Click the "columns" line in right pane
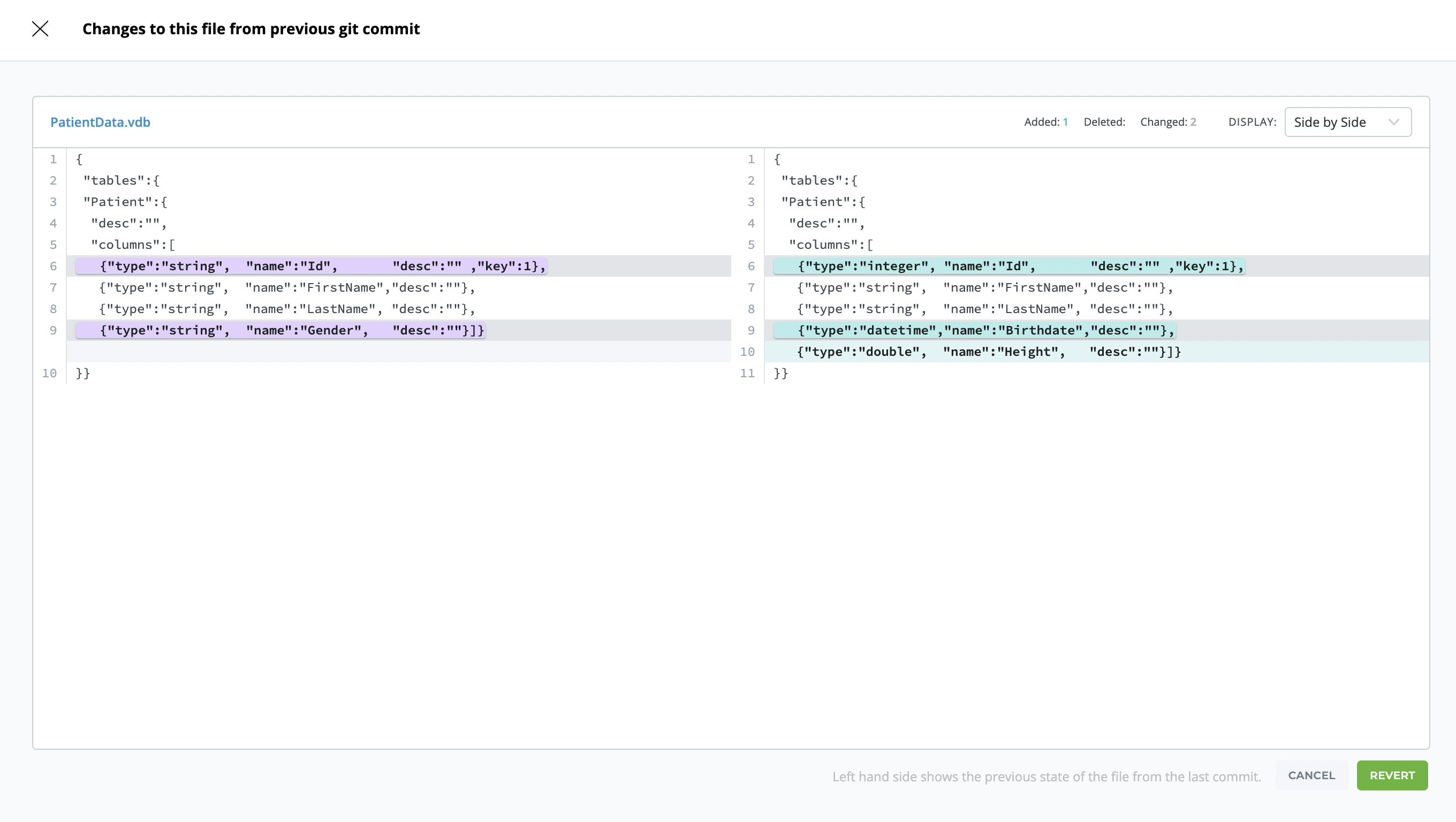This screenshot has width=1456, height=822. pyautogui.click(x=830, y=245)
